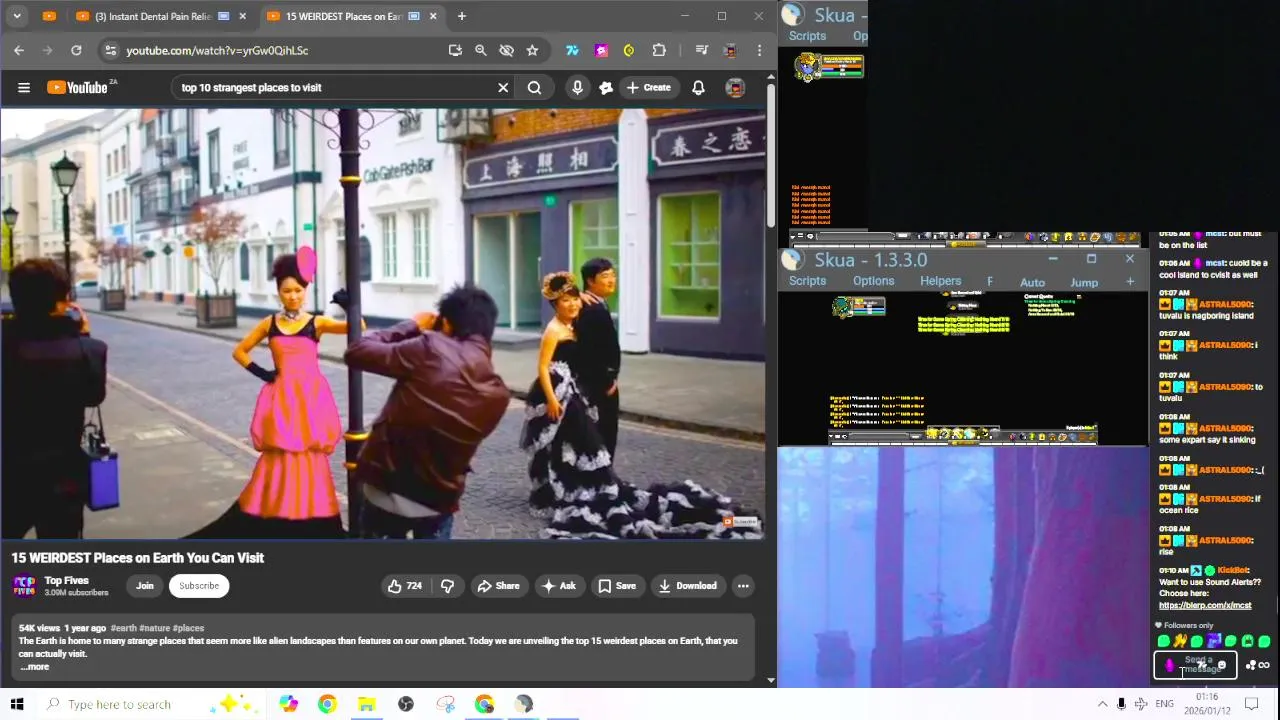1280x720 pixels.
Task: Open the Chrome media control icon
Action: [x=701, y=50]
